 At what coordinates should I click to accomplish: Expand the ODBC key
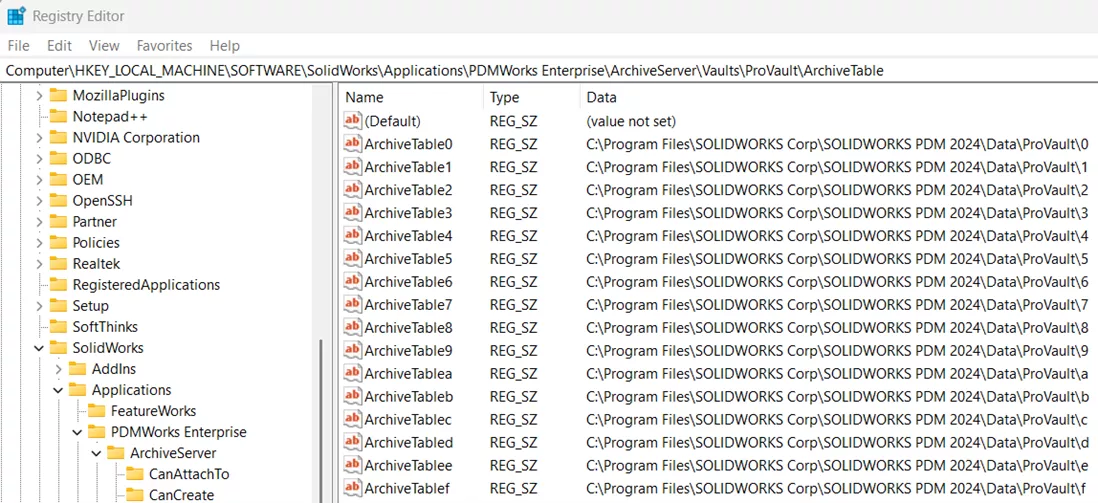39,158
